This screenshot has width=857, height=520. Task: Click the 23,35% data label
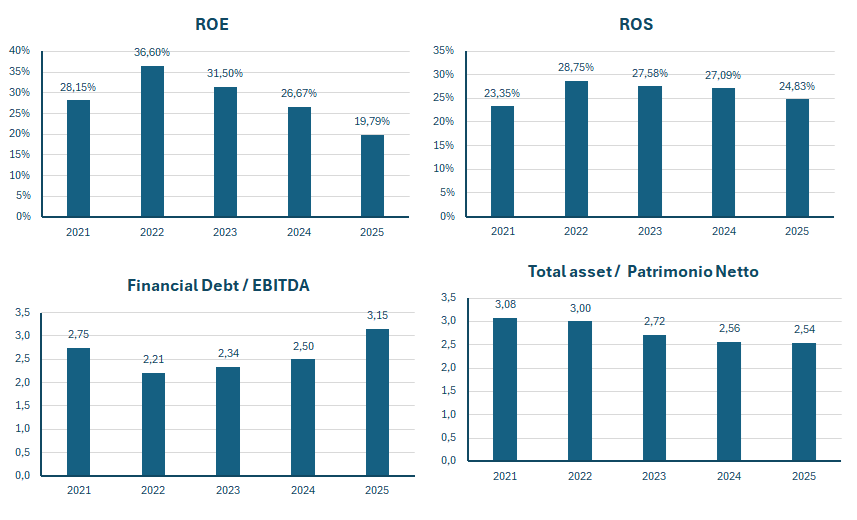(502, 94)
